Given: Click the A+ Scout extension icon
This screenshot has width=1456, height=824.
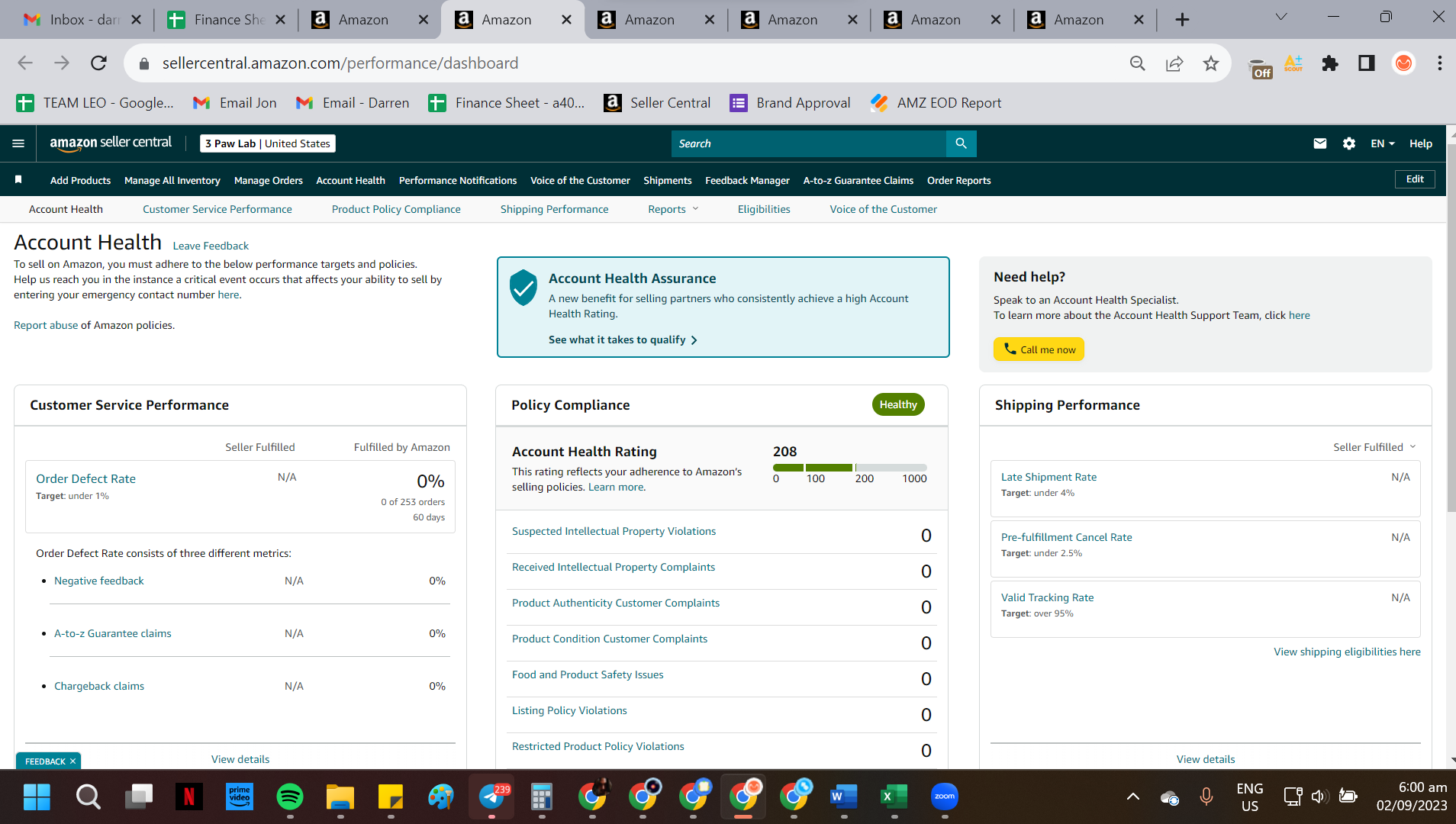Looking at the screenshot, I should (x=1293, y=63).
